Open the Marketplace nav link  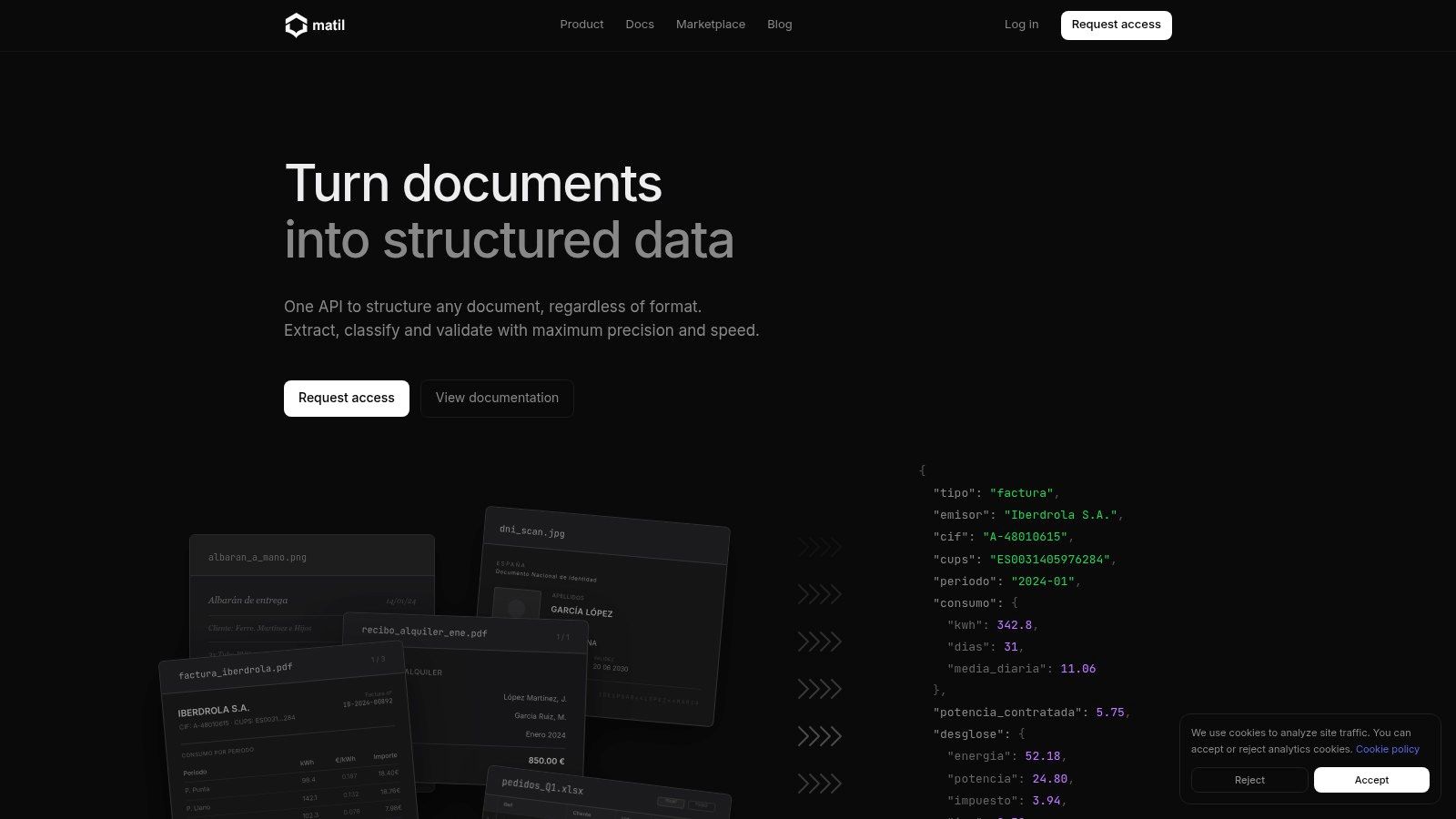[x=711, y=25]
